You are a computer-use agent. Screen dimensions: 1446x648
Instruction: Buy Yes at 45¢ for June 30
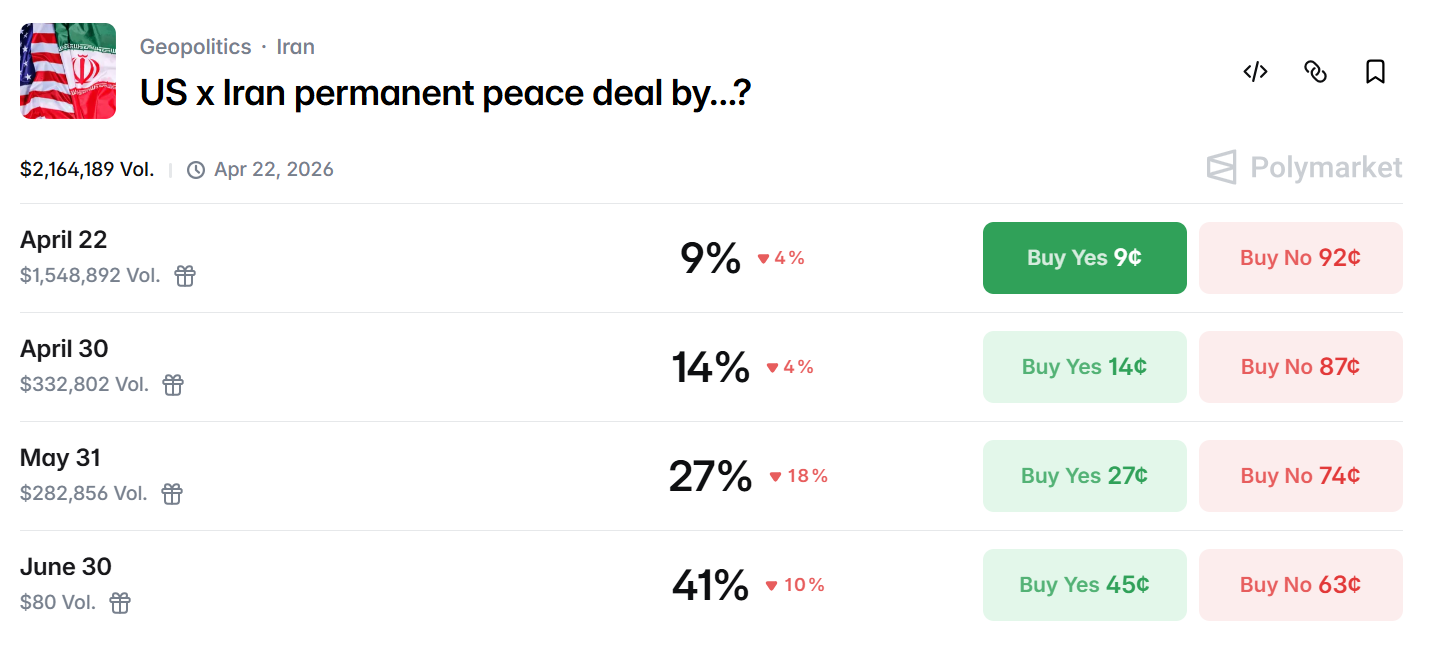[x=1084, y=585]
